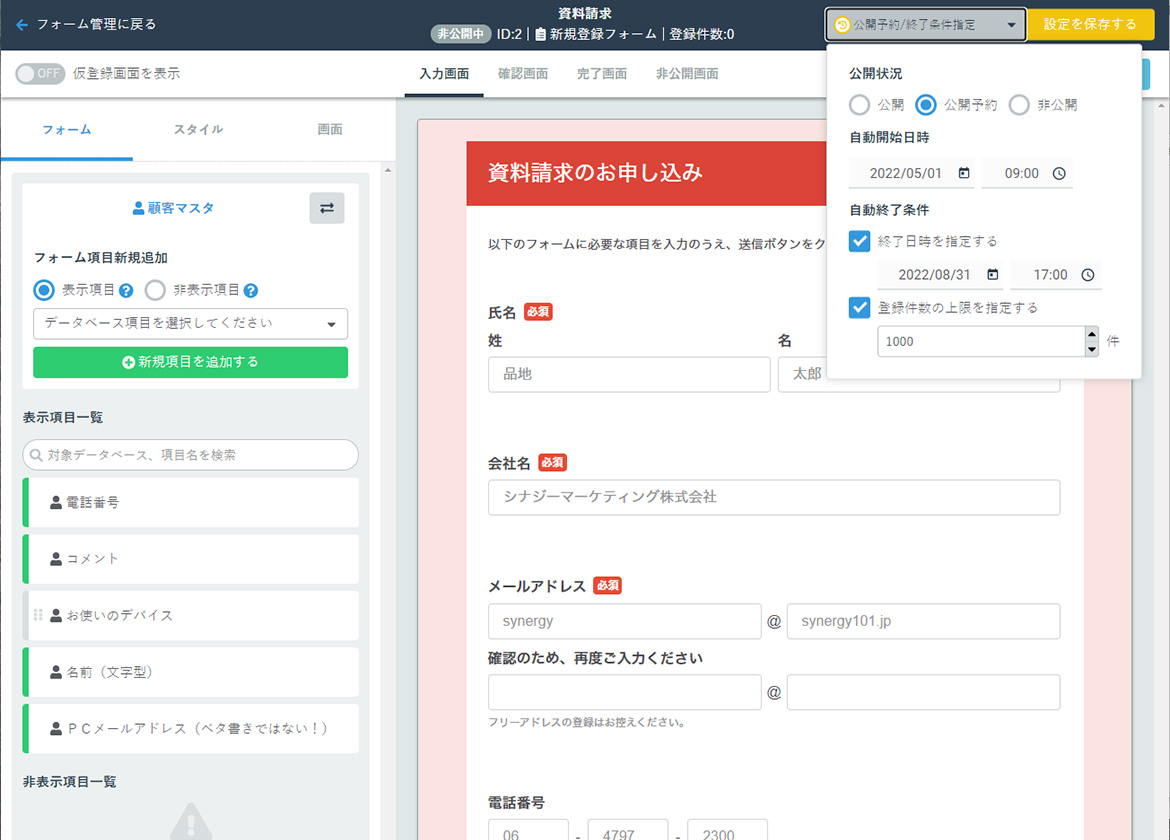
Task: Click the email local-part field showing synergy
Action: (x=625, y=621)
